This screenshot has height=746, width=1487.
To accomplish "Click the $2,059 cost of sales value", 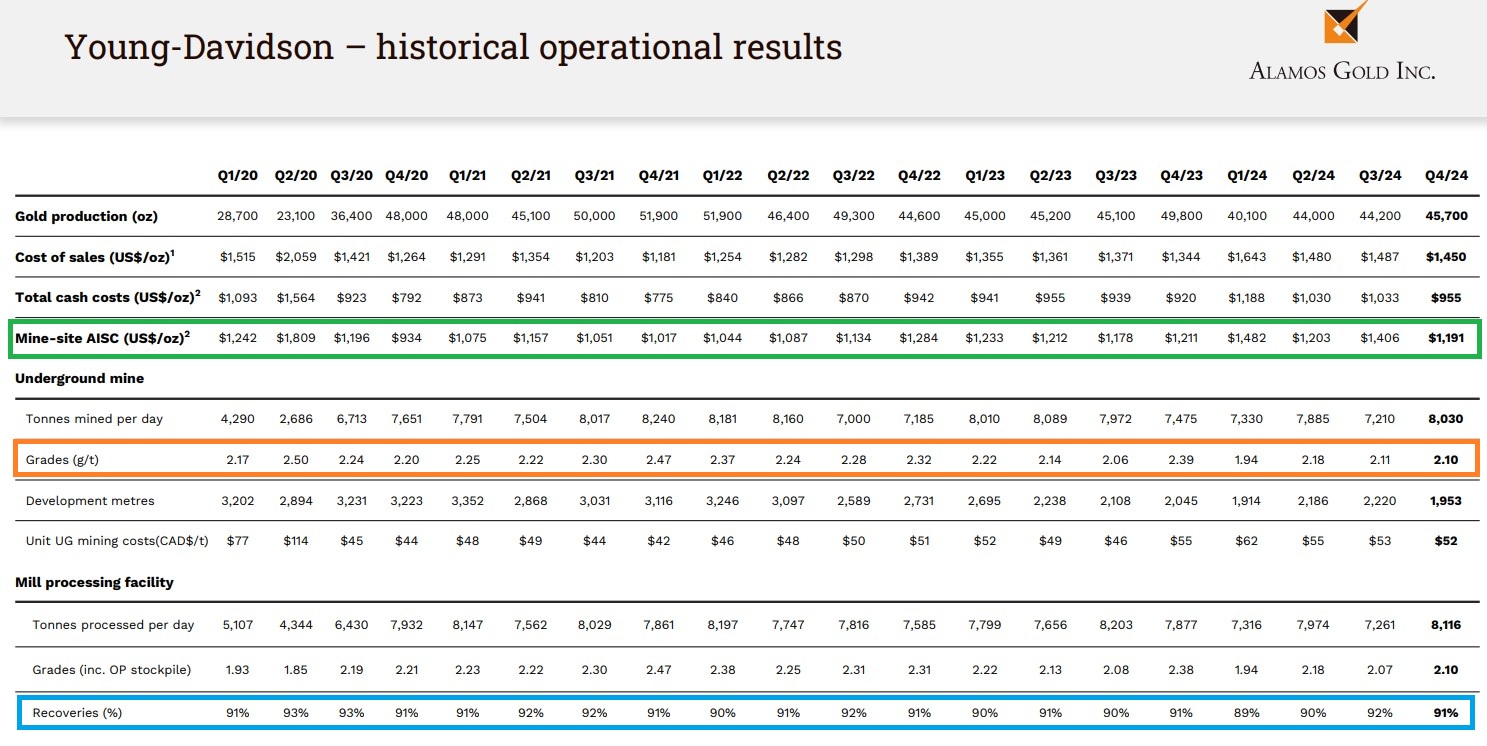I will (296, 257).
